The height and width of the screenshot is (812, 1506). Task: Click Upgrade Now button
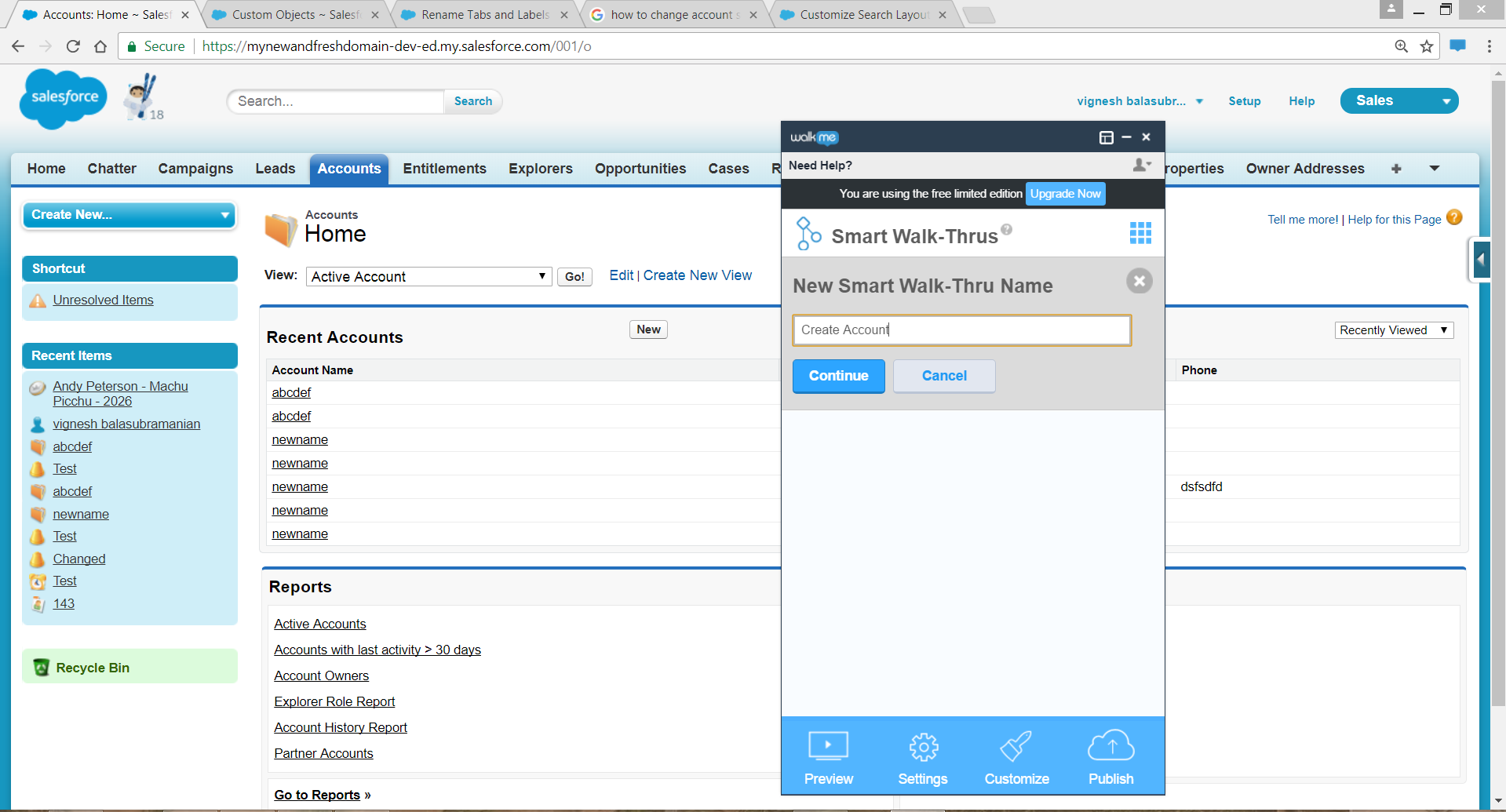pos(1066,194)
